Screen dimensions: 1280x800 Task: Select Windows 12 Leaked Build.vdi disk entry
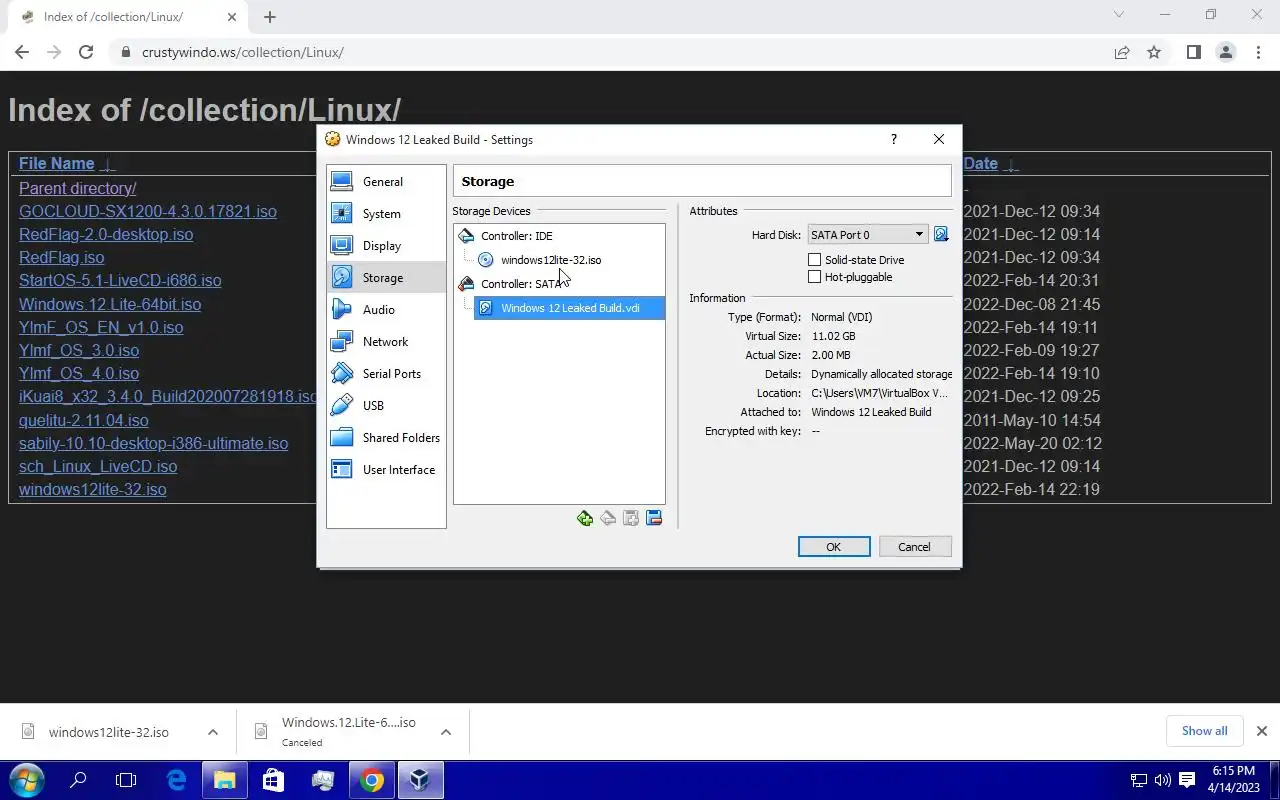click(x=569, y=308)
